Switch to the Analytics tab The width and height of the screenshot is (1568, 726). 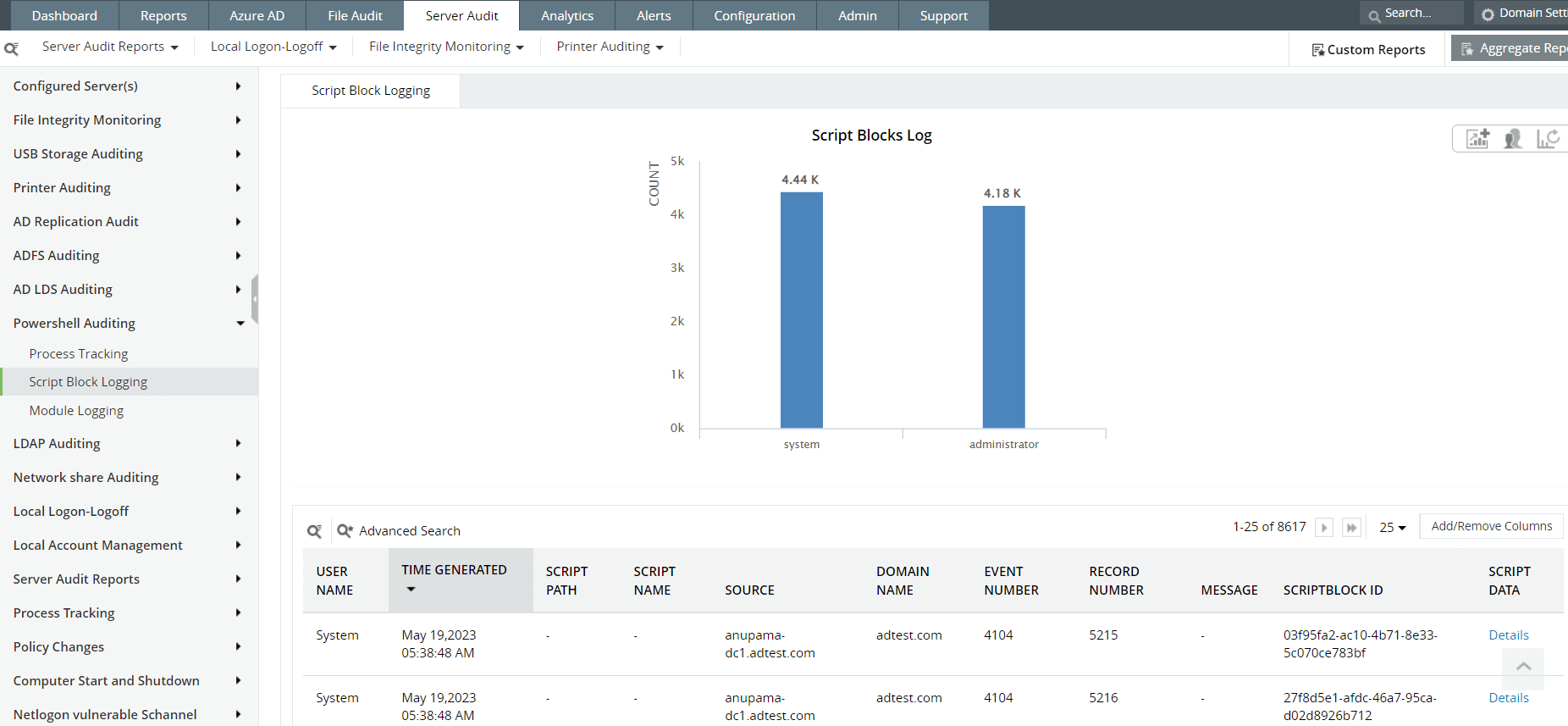pyautogui.click(x=566, y=15)
